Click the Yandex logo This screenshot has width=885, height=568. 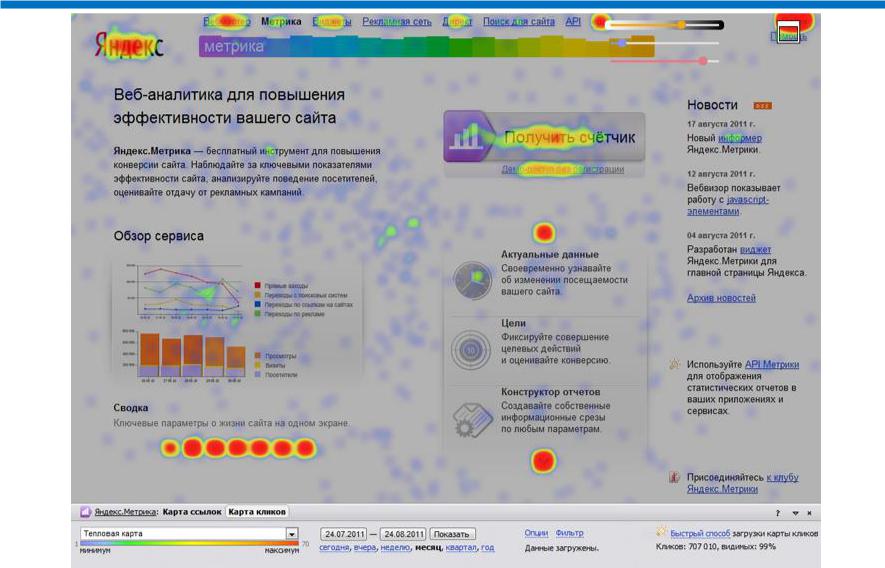[129, 45]
